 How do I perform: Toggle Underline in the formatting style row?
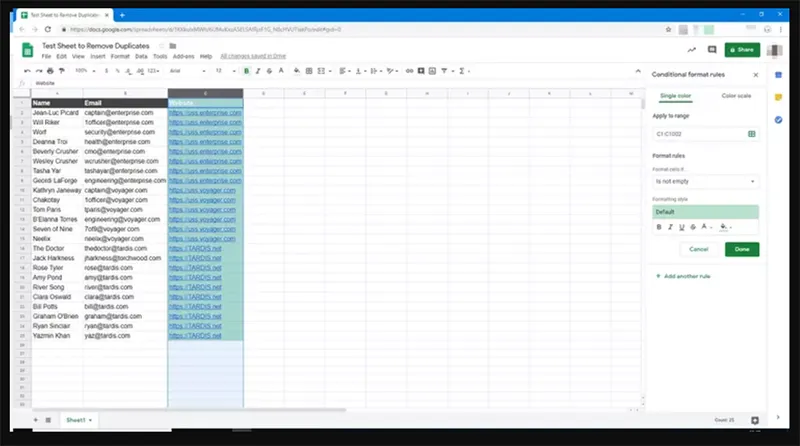[x=682, y=227]
